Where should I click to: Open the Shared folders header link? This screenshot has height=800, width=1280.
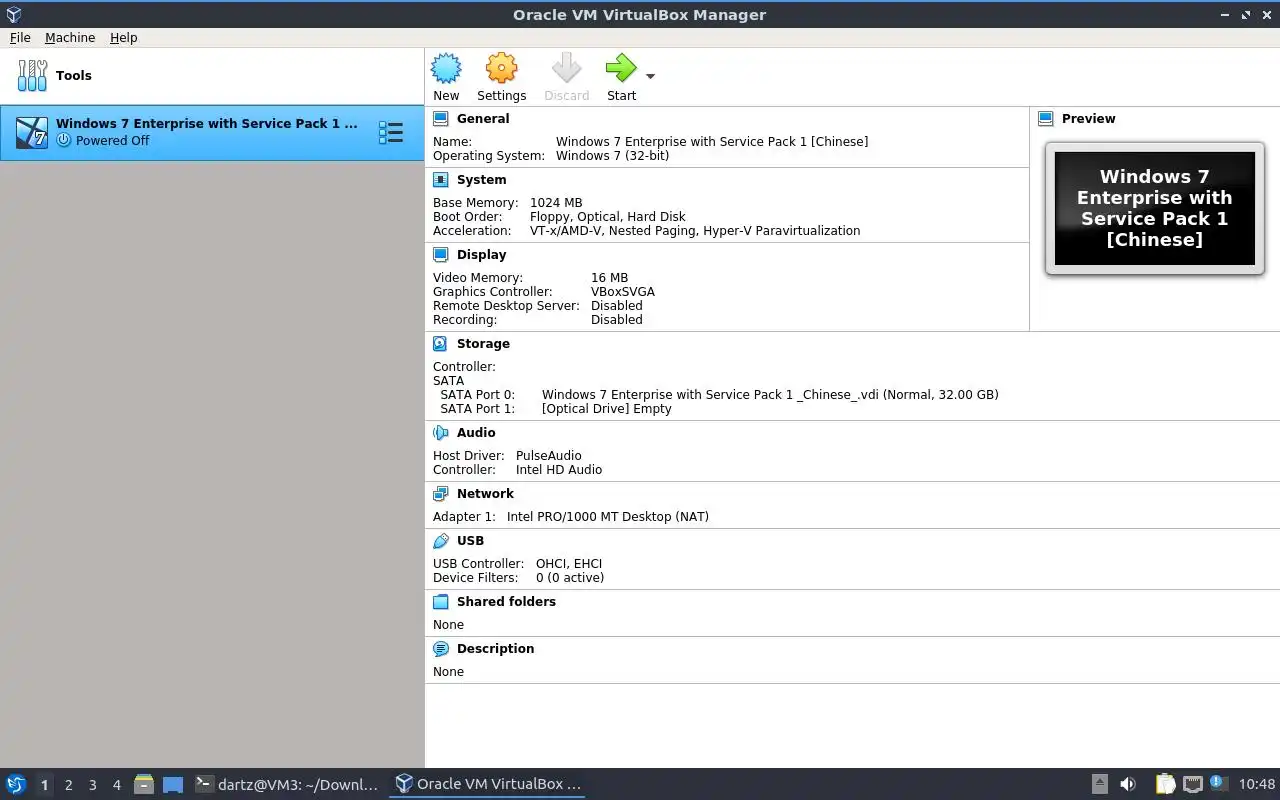pyautogui.click(x=506, y=602)
